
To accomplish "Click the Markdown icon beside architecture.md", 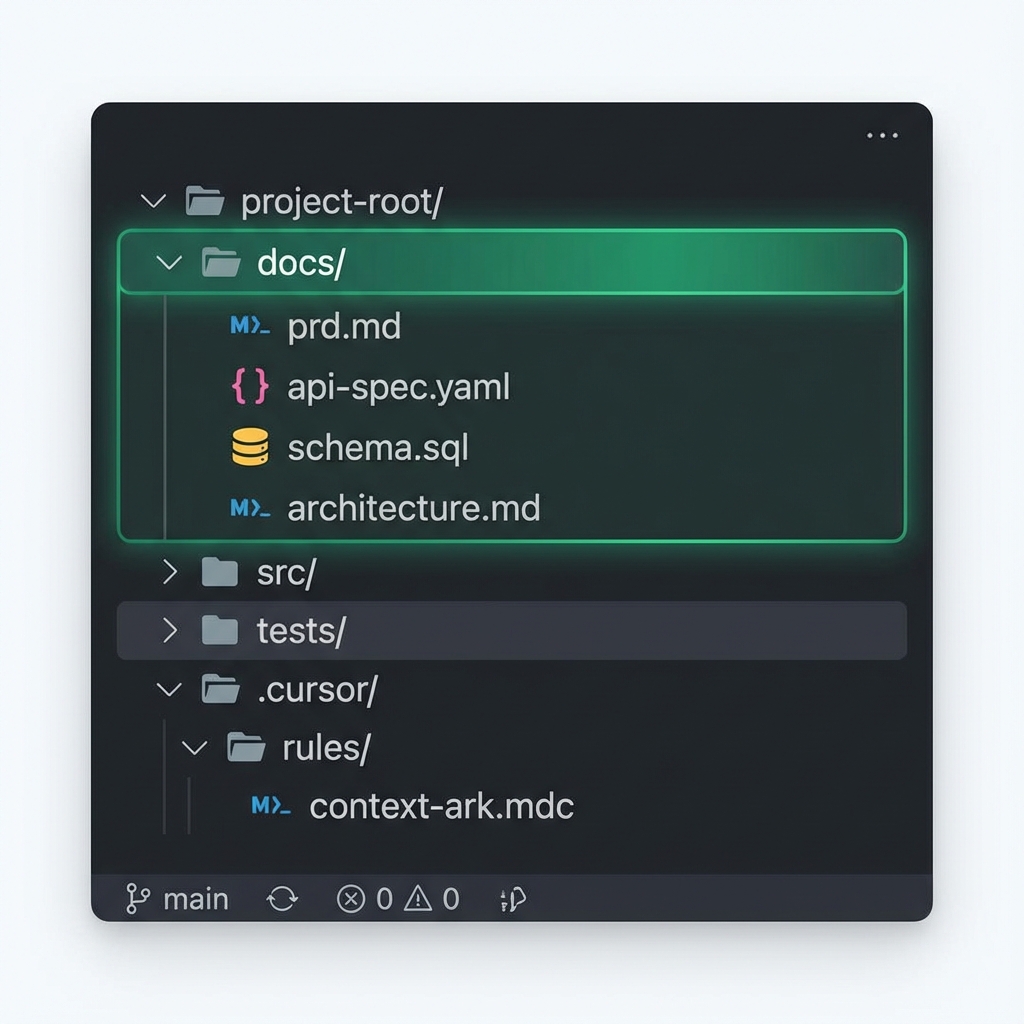I will (x=248, y=508).
